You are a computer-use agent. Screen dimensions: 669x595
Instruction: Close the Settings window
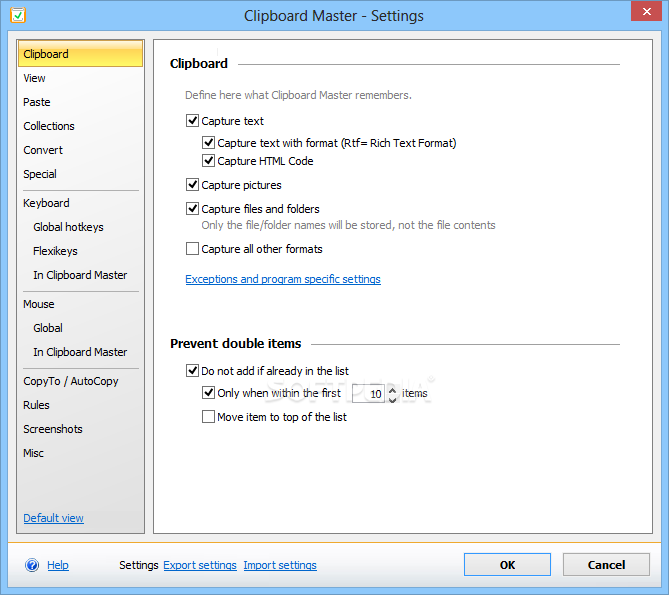(x=646, y=11)
